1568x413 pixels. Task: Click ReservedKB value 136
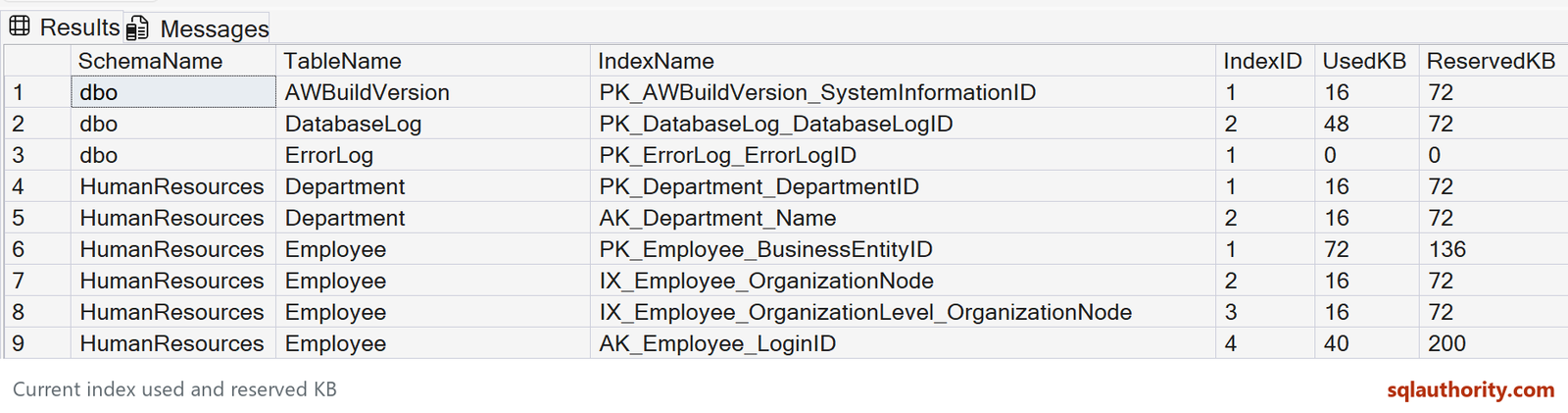pyautogui.click(x=1493, y=249)
